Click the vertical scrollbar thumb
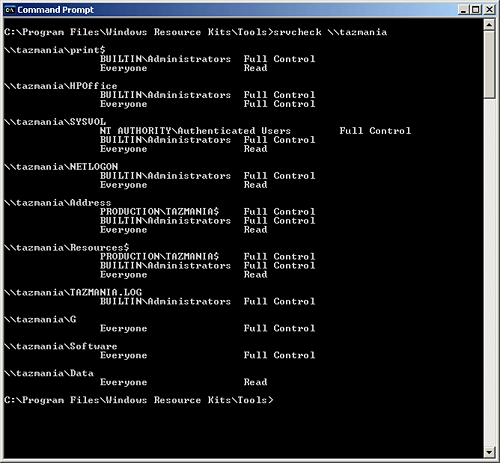Viewport: 500px width, 463px height. (489, 64)
